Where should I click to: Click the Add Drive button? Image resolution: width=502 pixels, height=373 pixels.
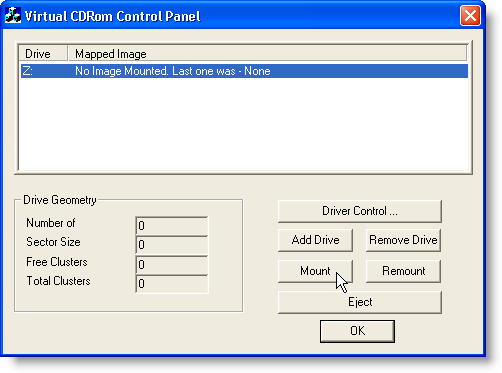click(315, 240)
